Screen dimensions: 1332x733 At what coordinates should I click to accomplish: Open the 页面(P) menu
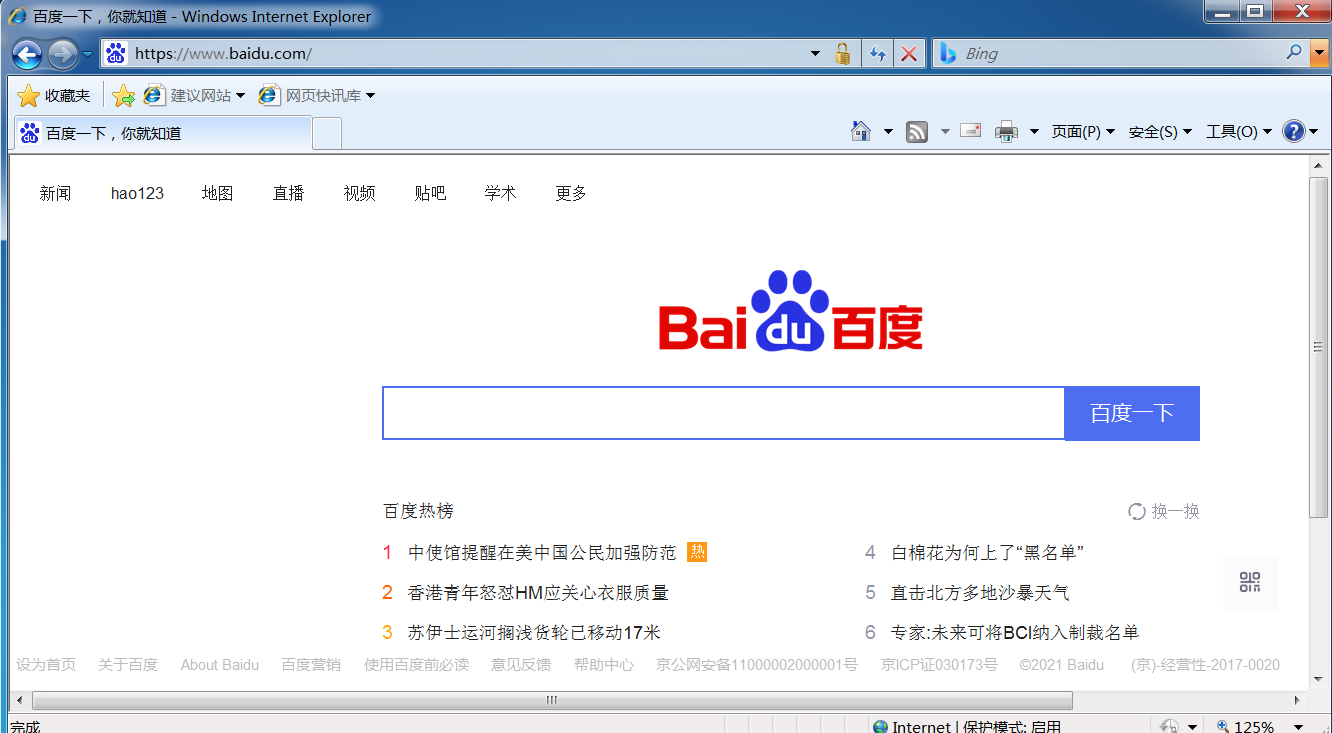[x=1083, y=132]
